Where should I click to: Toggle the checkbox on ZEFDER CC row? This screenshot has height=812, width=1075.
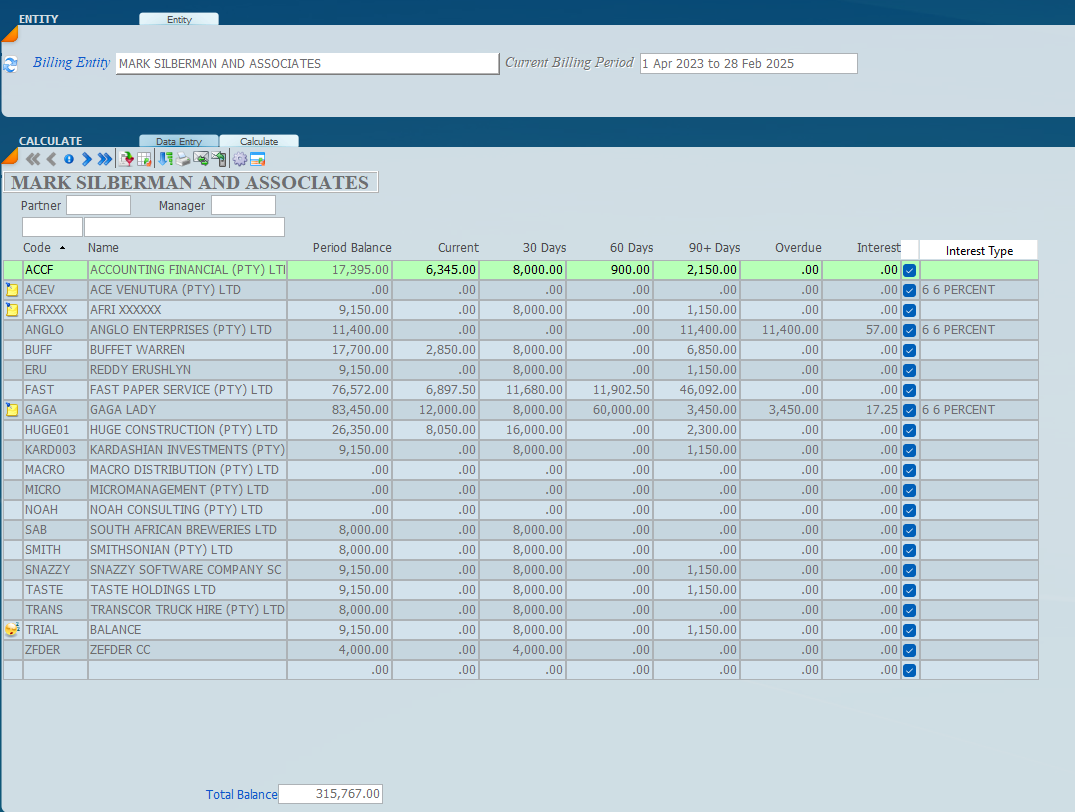pyautogui.click(x=909, y=650)
